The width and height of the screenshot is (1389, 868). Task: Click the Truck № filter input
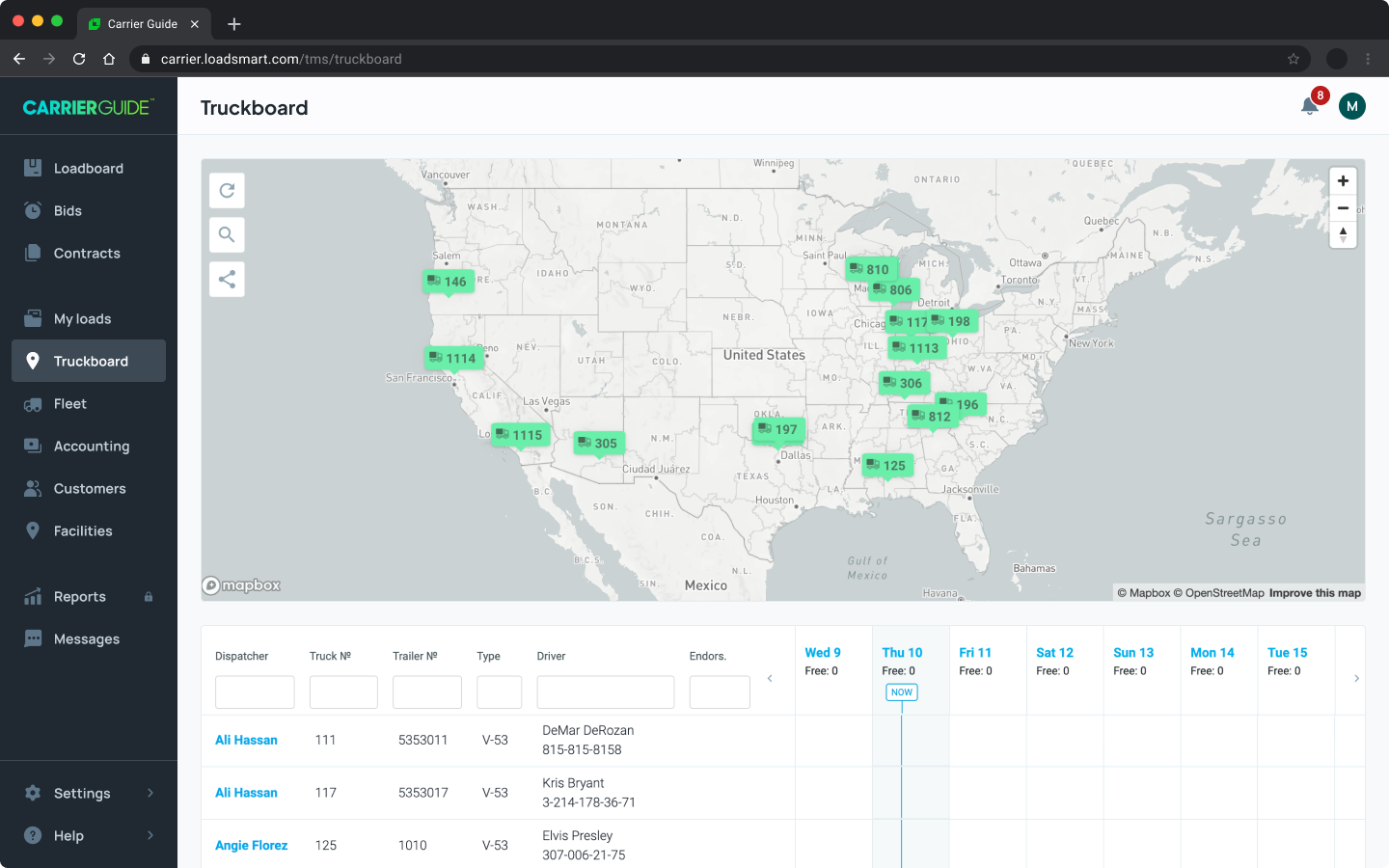coord(343,692)
